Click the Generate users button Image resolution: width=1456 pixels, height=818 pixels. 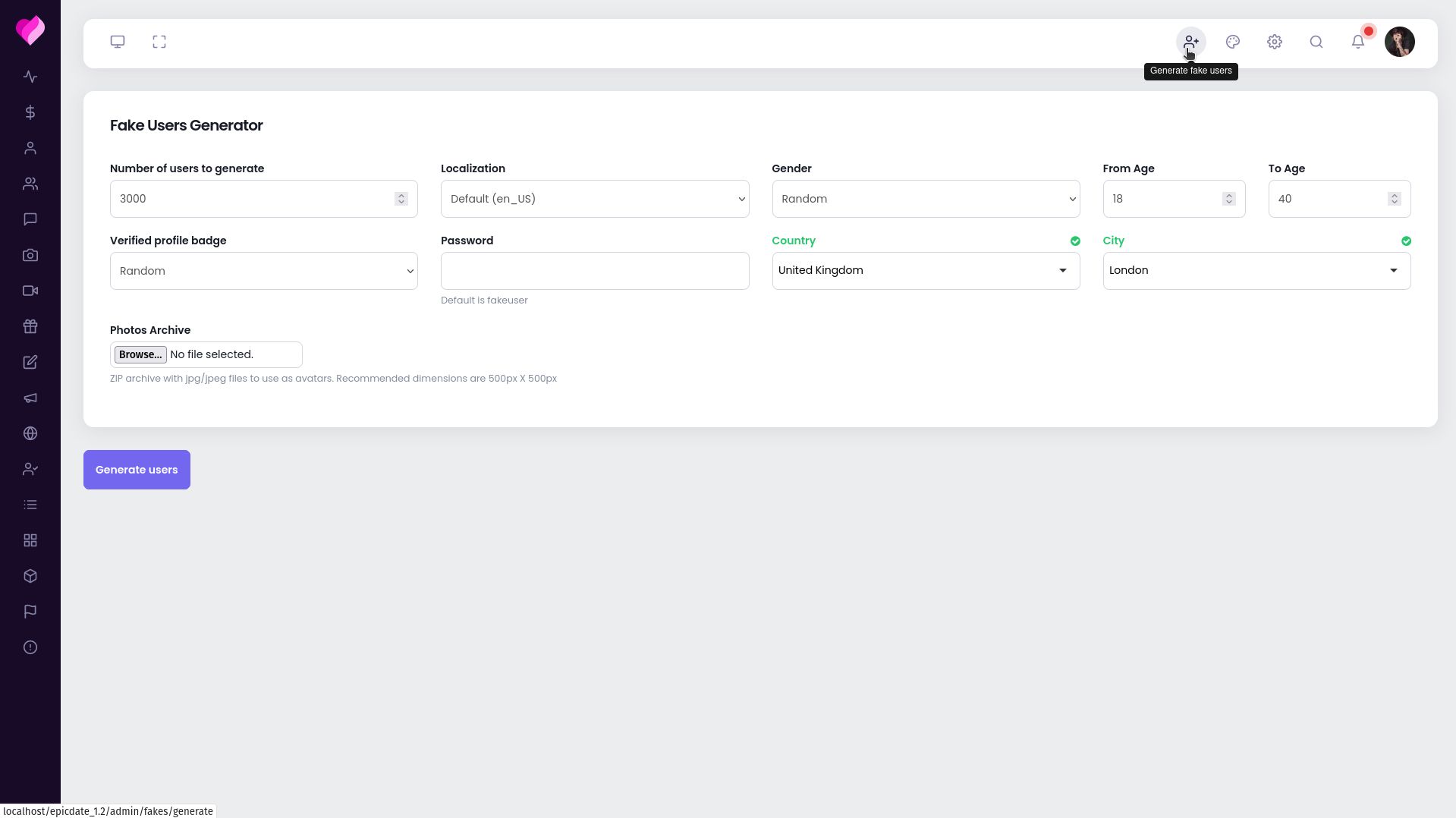pos(137,470)
